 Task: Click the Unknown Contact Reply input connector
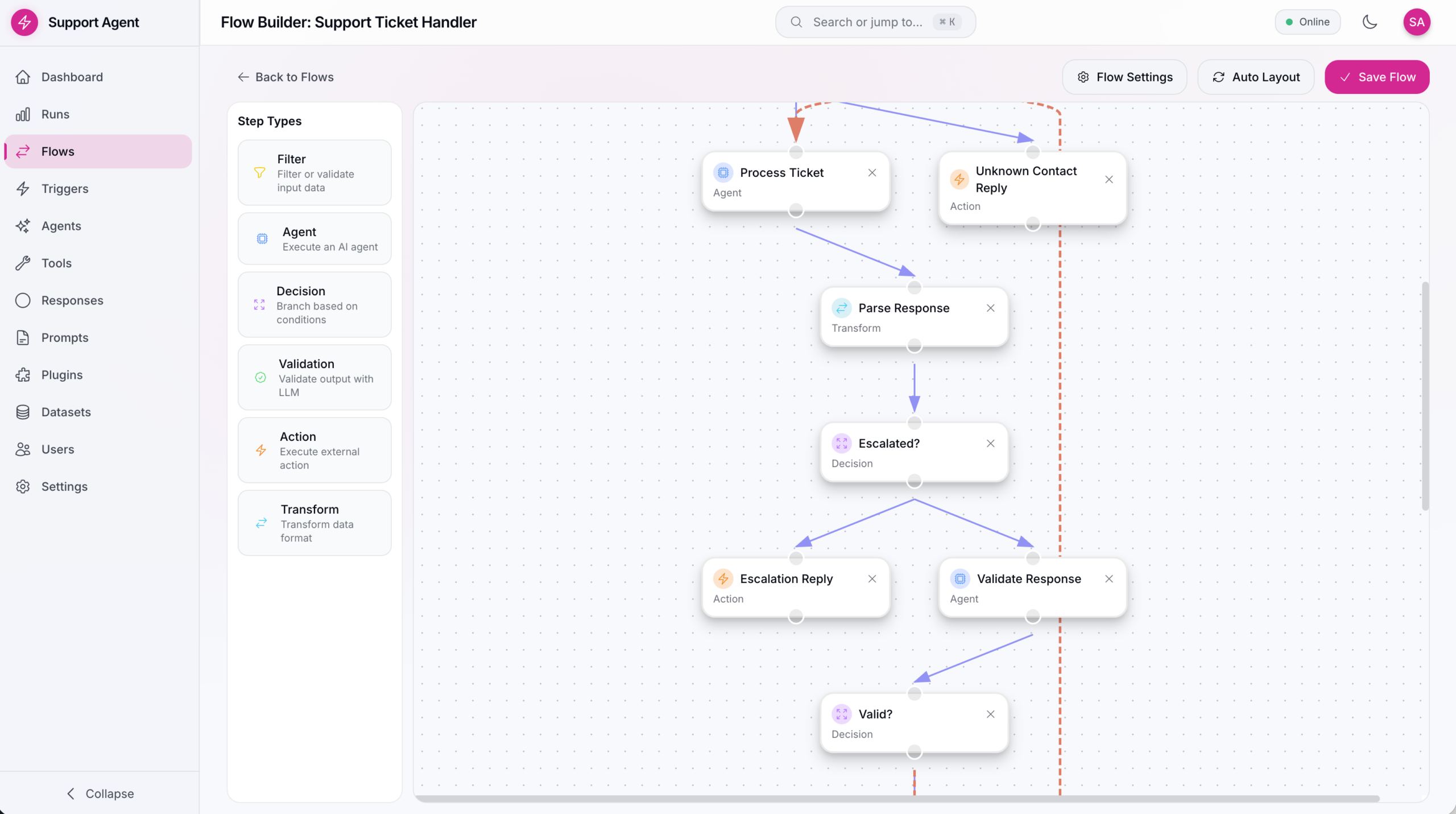[1032, 152]
